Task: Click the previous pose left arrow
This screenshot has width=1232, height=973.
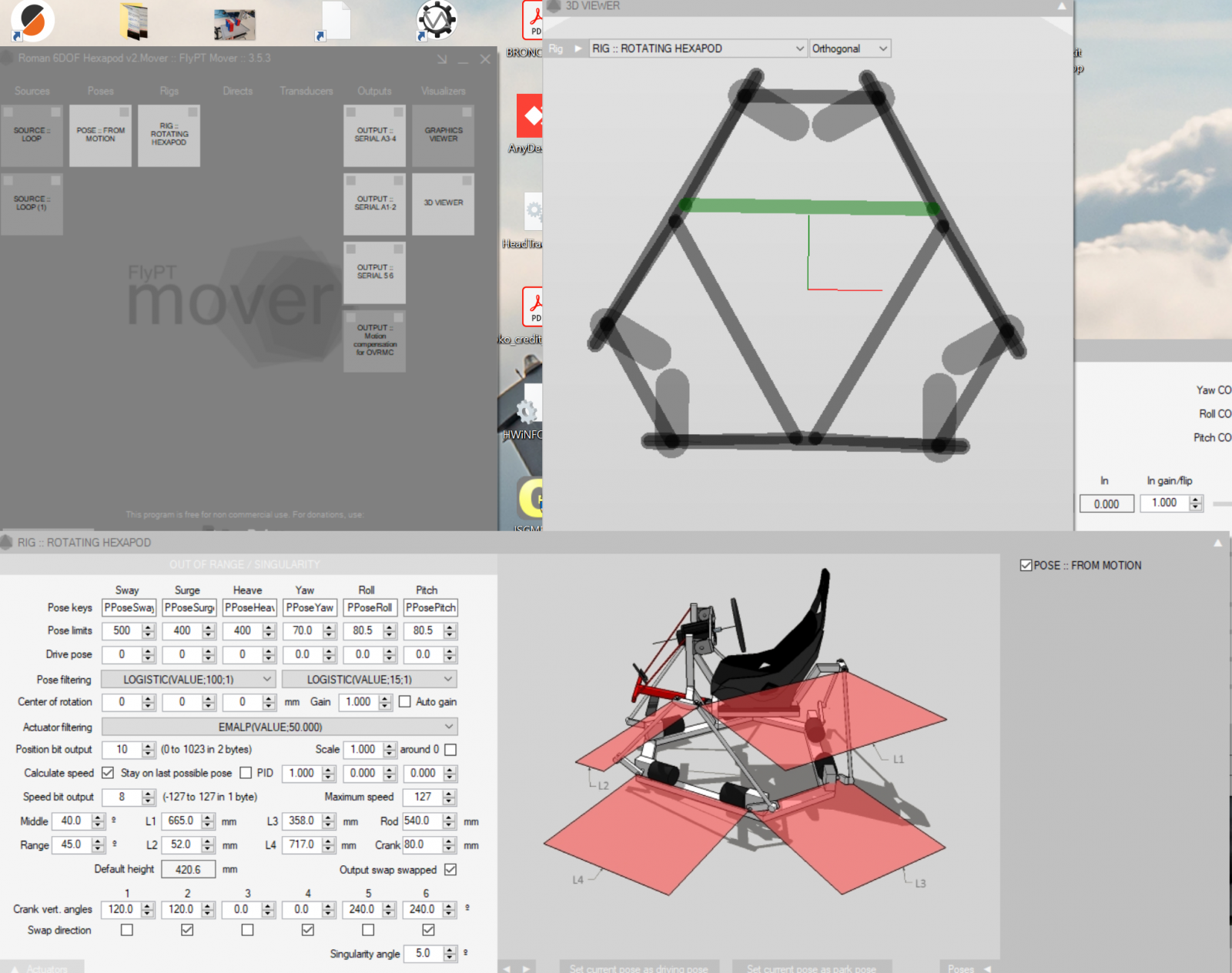Action: pos(507,968)
